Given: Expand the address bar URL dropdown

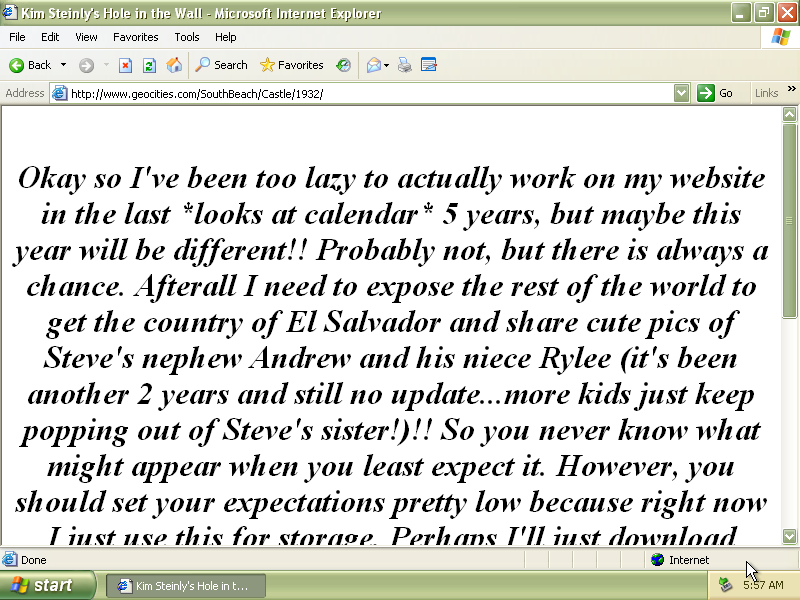Looking at the screenshot, I should 681,93.
